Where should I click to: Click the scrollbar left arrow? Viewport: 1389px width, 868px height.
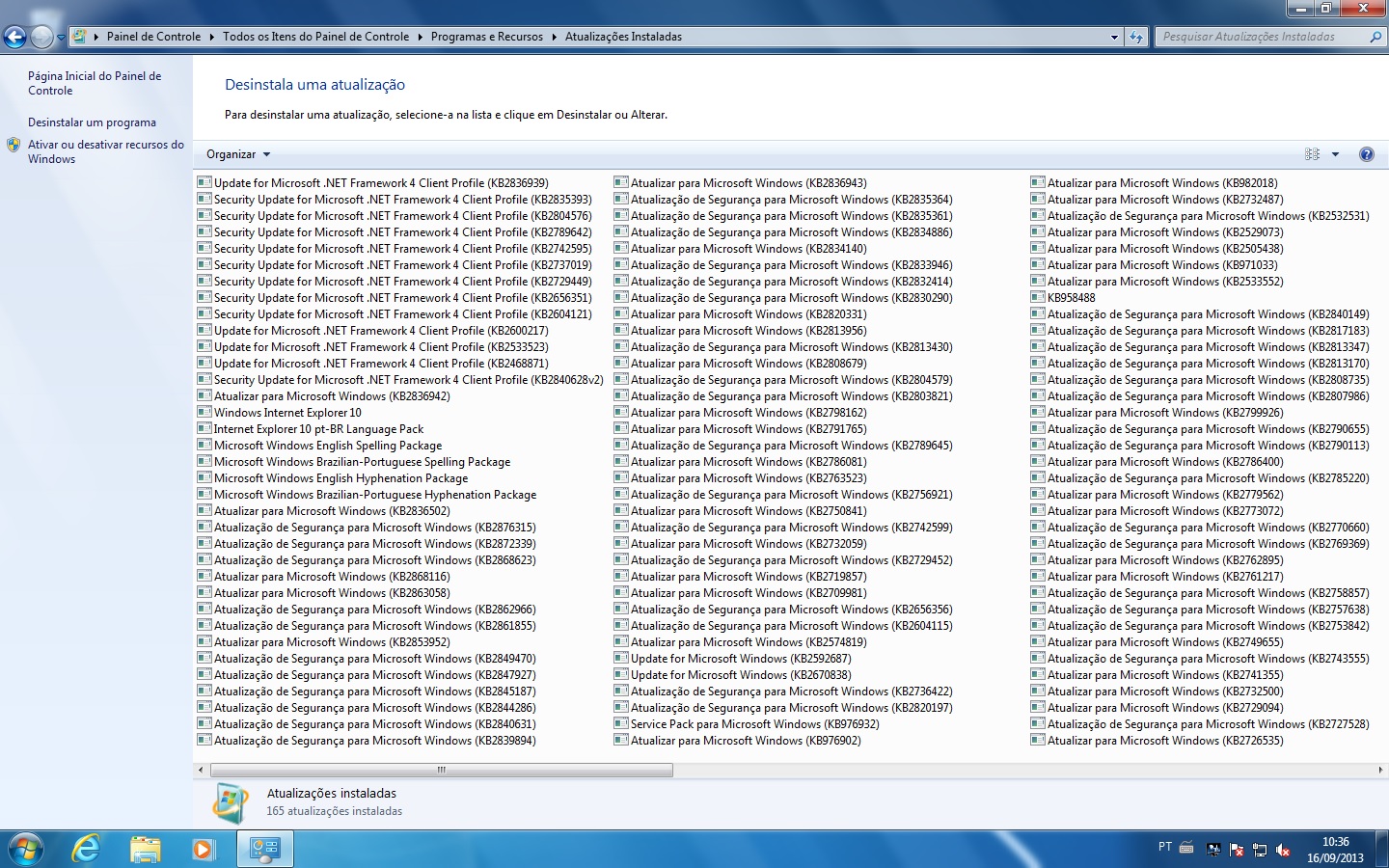201,770
